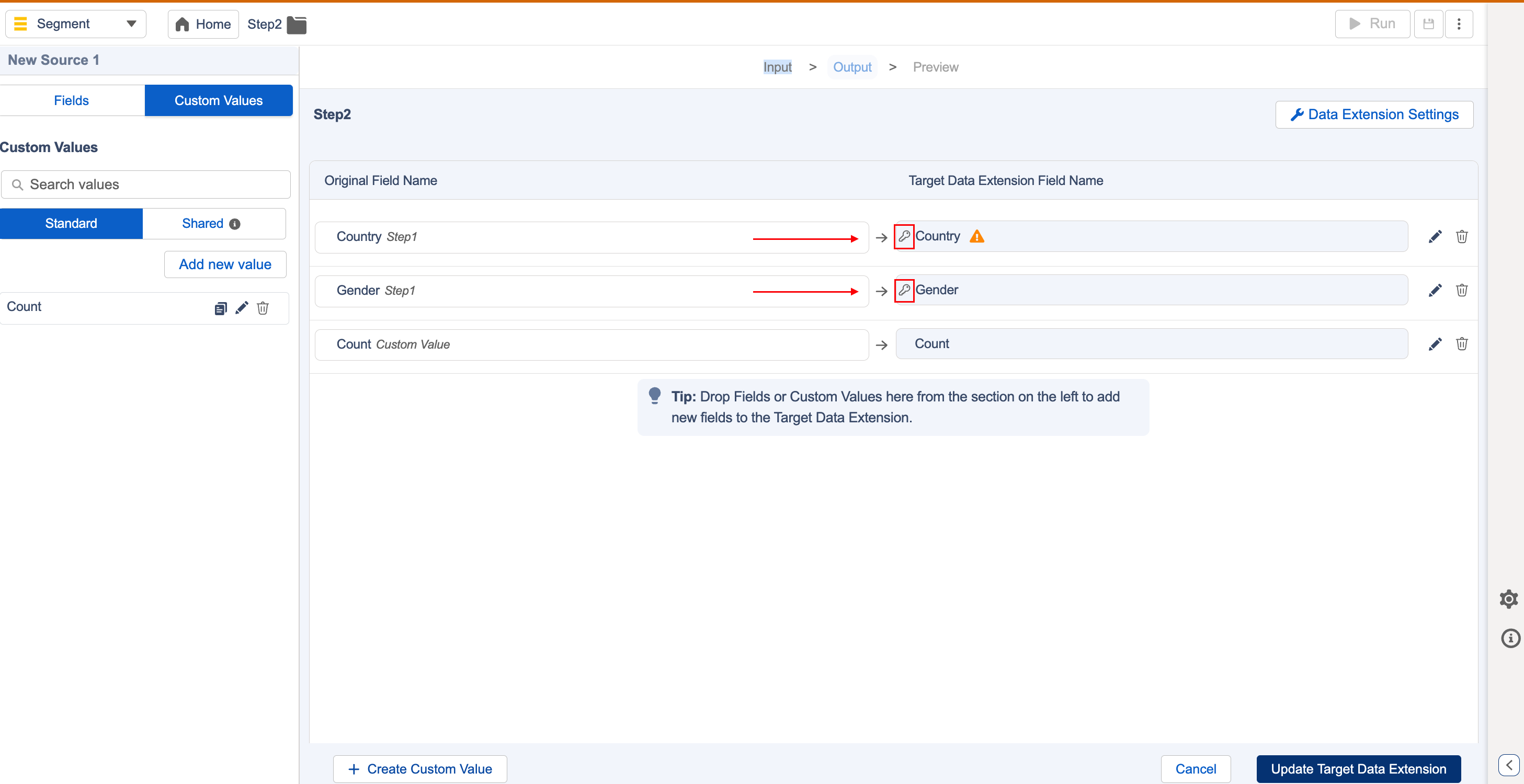Open the three-dot more options menu

(x=1459, y=24)
